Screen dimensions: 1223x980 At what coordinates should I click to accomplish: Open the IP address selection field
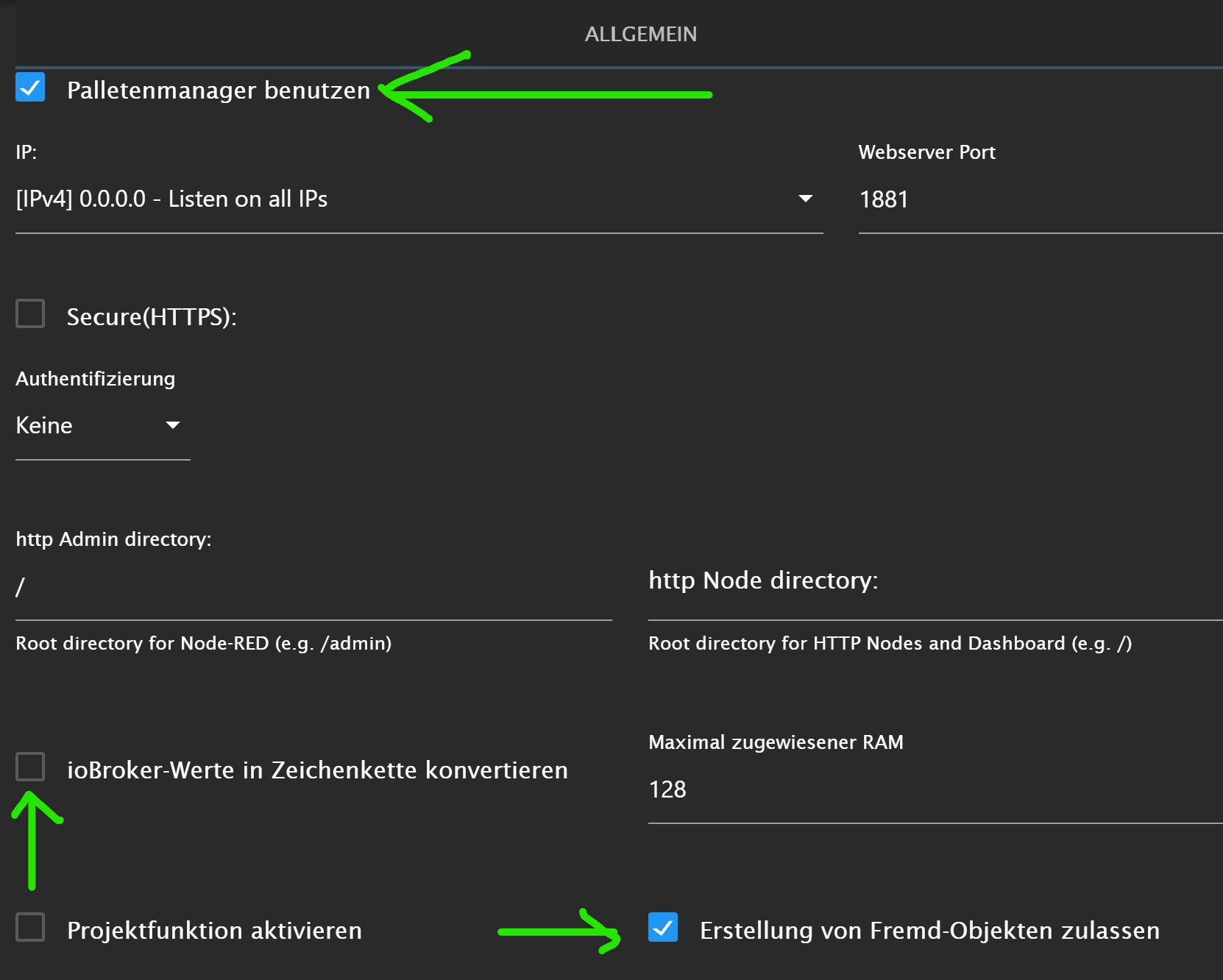tap(397, 199)
